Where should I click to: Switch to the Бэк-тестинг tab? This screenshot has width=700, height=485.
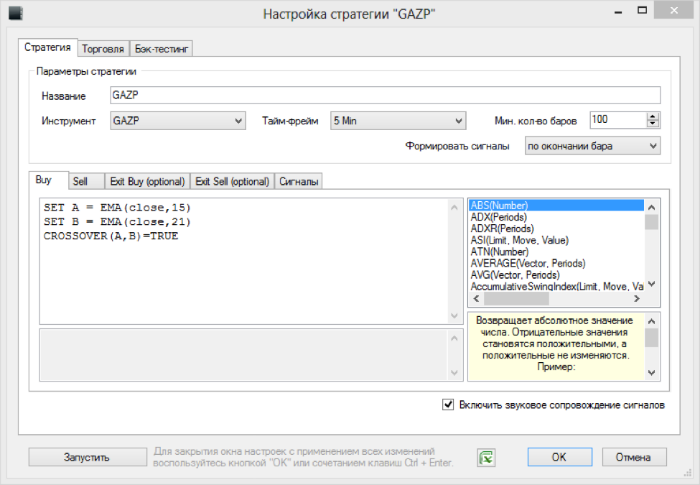click(161, 49)
